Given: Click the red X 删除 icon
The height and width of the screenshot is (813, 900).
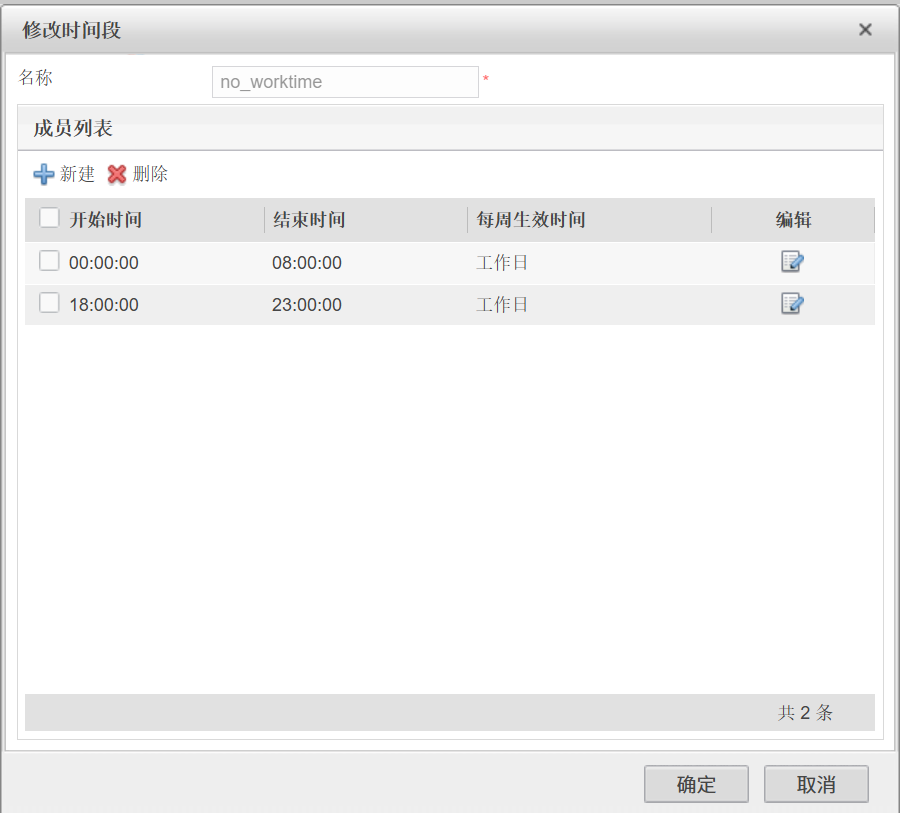Looking at the screenshot, I should pos(117,174).
